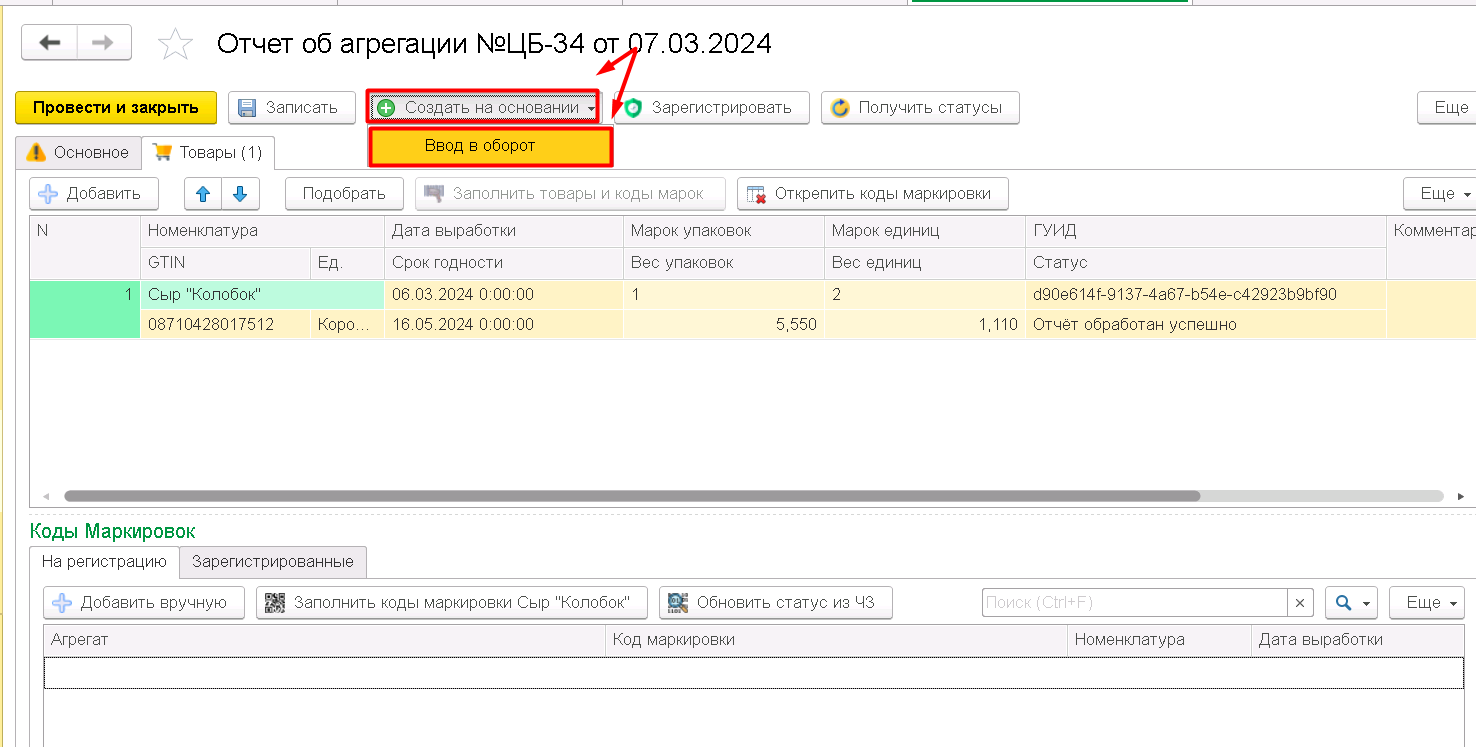
Task: Expand the magnifier search dropdown
Action: (x=1351, y=602)
